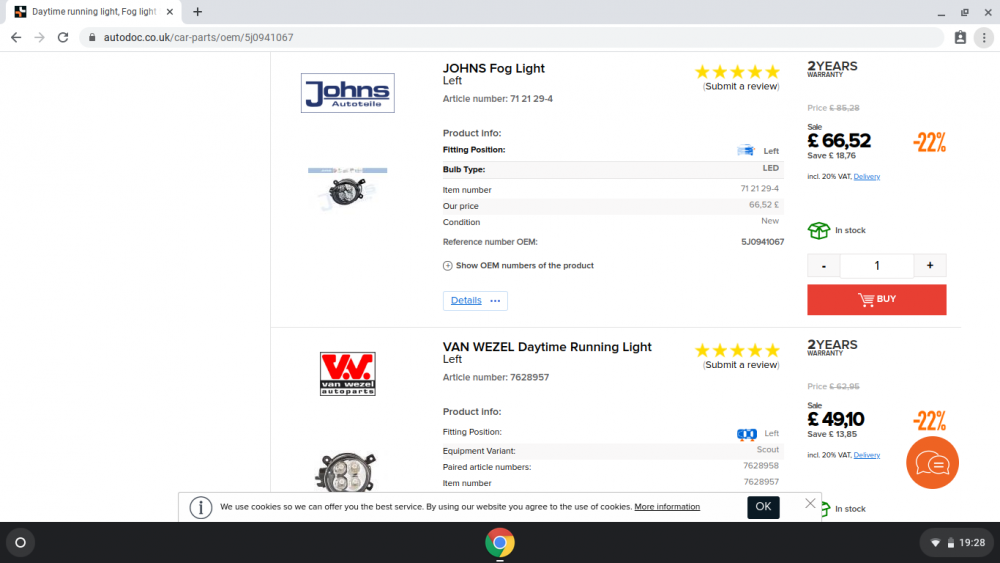
Task: Click the Van Wezel Autoparts brand logo
Action: [x=348, y=374]
